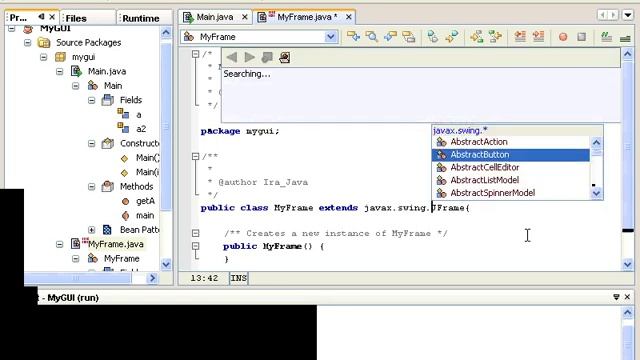Switch to the MyFrame.java editor tab
Viewport: 640px width, 360px height.
tap(307, 17)
